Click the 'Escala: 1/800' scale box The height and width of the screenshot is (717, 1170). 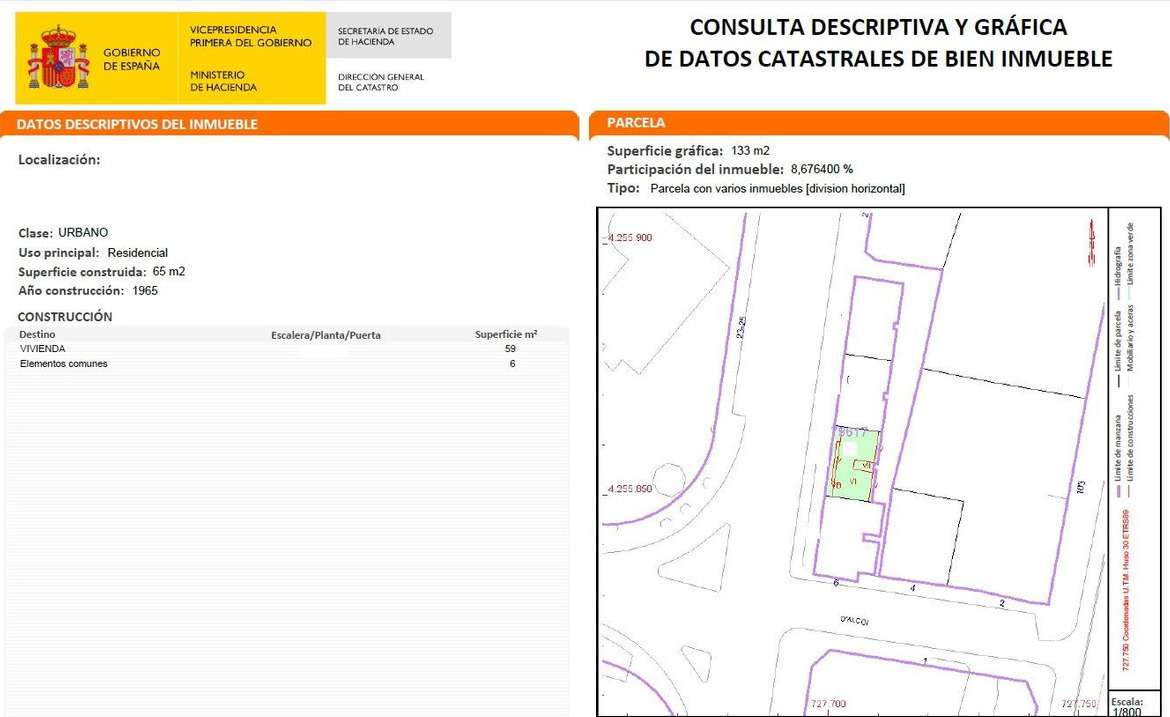[x=1127, y=705]
